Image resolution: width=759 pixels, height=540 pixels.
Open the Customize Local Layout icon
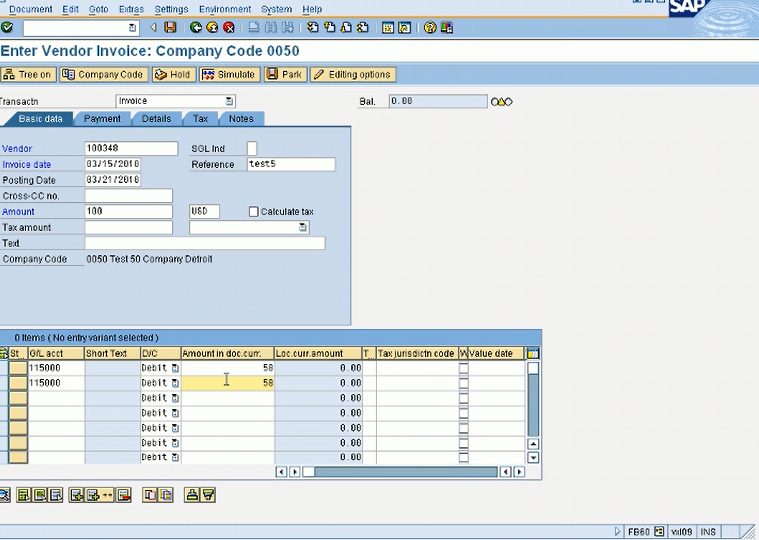click(446, 28)
